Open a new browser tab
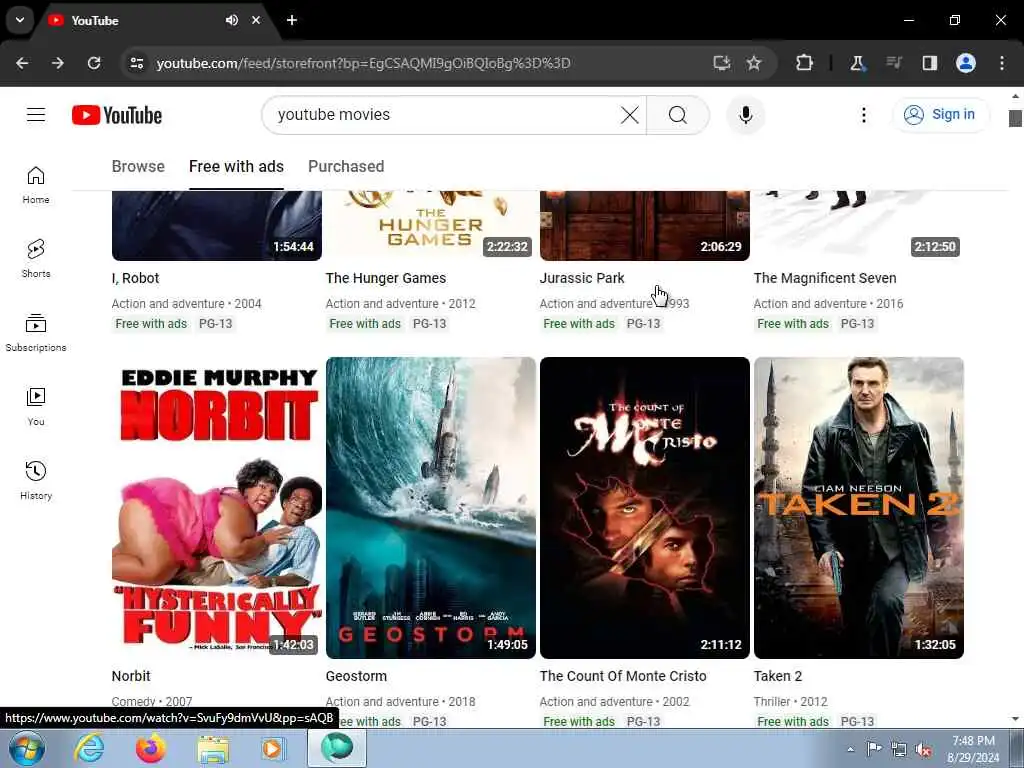 pyautogui.click(x=292, y=20)
